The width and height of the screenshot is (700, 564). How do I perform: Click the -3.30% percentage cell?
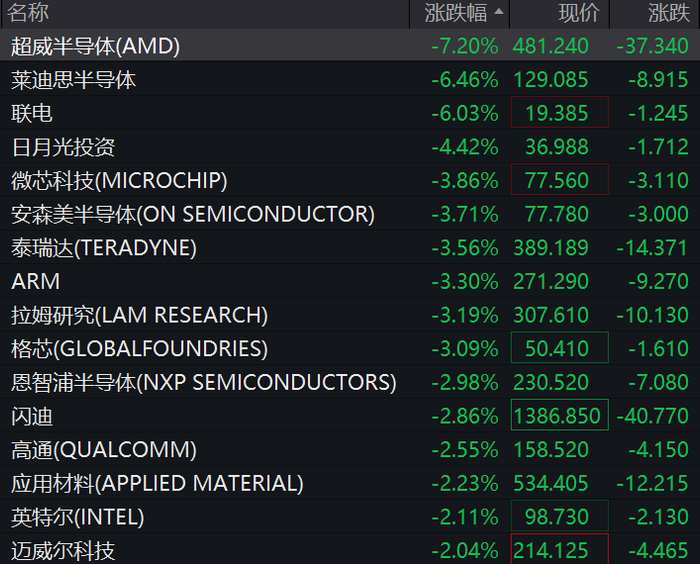(x=465, y=281)
